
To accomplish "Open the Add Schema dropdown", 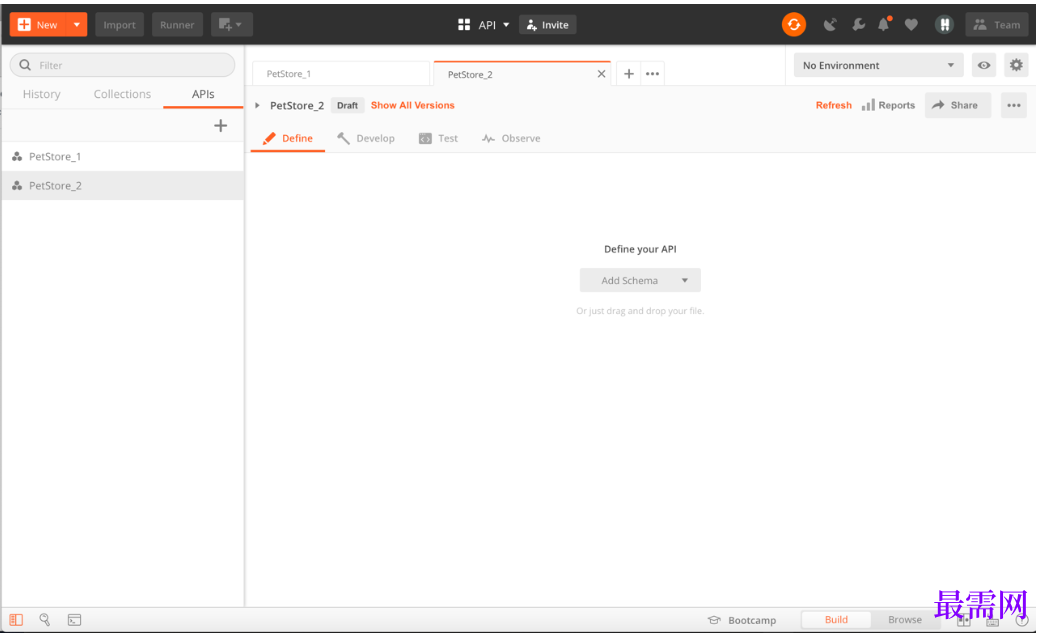I will 640,280.
